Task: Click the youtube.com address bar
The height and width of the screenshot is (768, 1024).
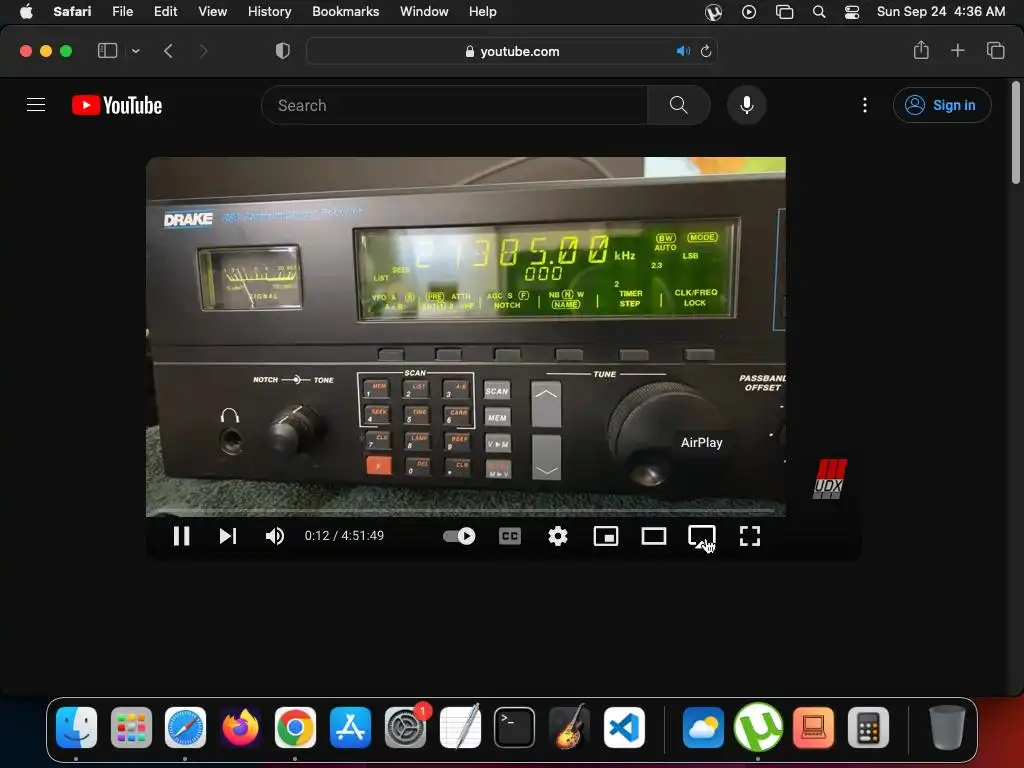Action: (512, 51)
